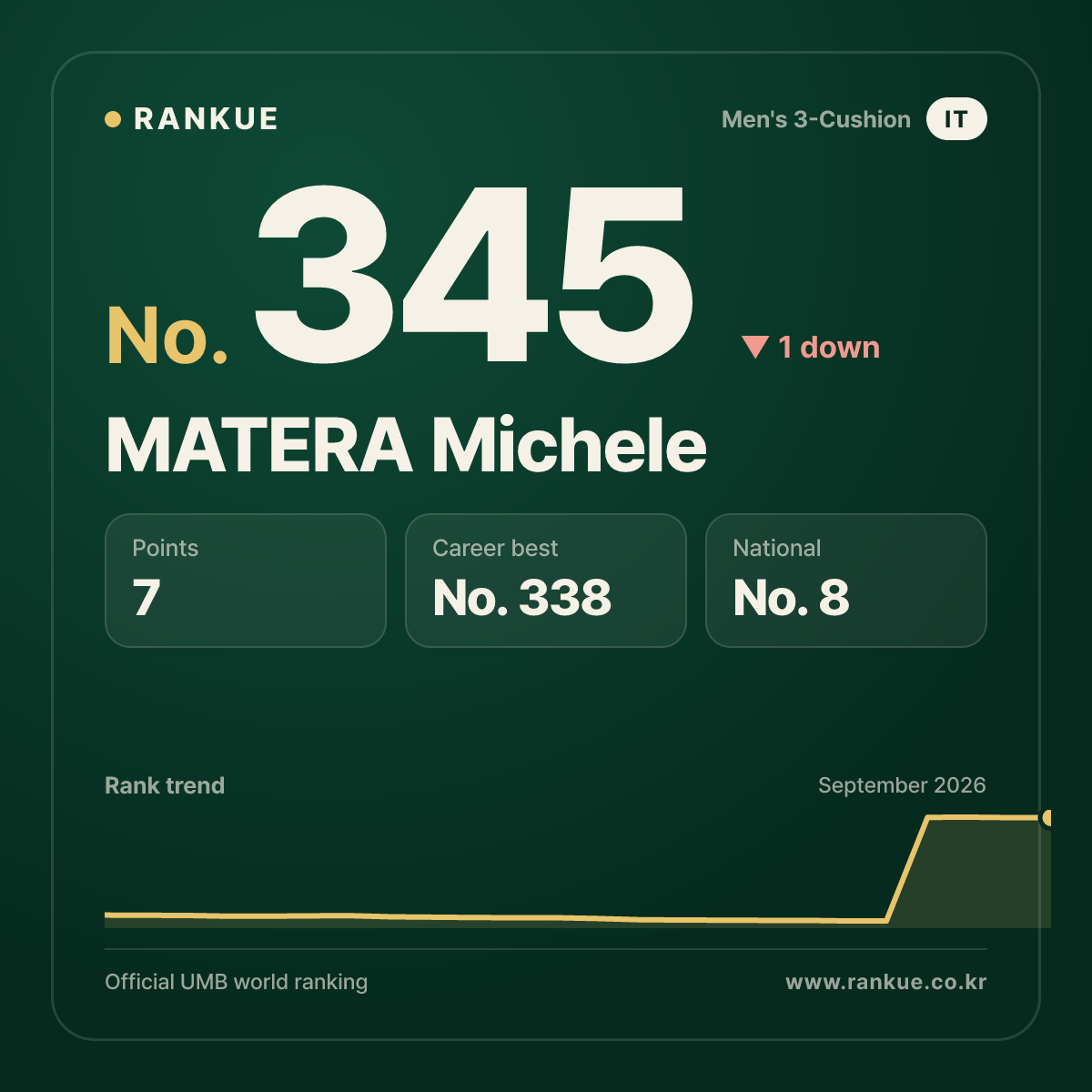Click the player name MATERA Michele
The height and width of the screenshot is (1092, 1092).
click(406, 446)
